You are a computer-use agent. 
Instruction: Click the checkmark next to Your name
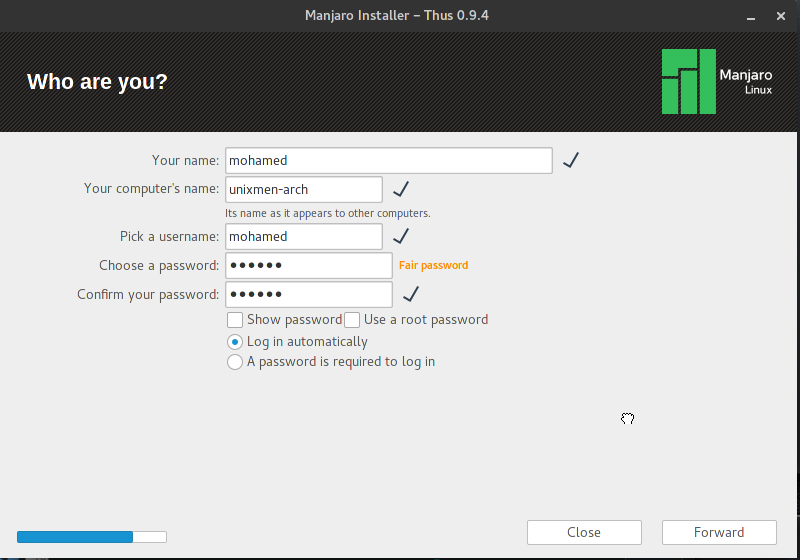coord(571,160)
